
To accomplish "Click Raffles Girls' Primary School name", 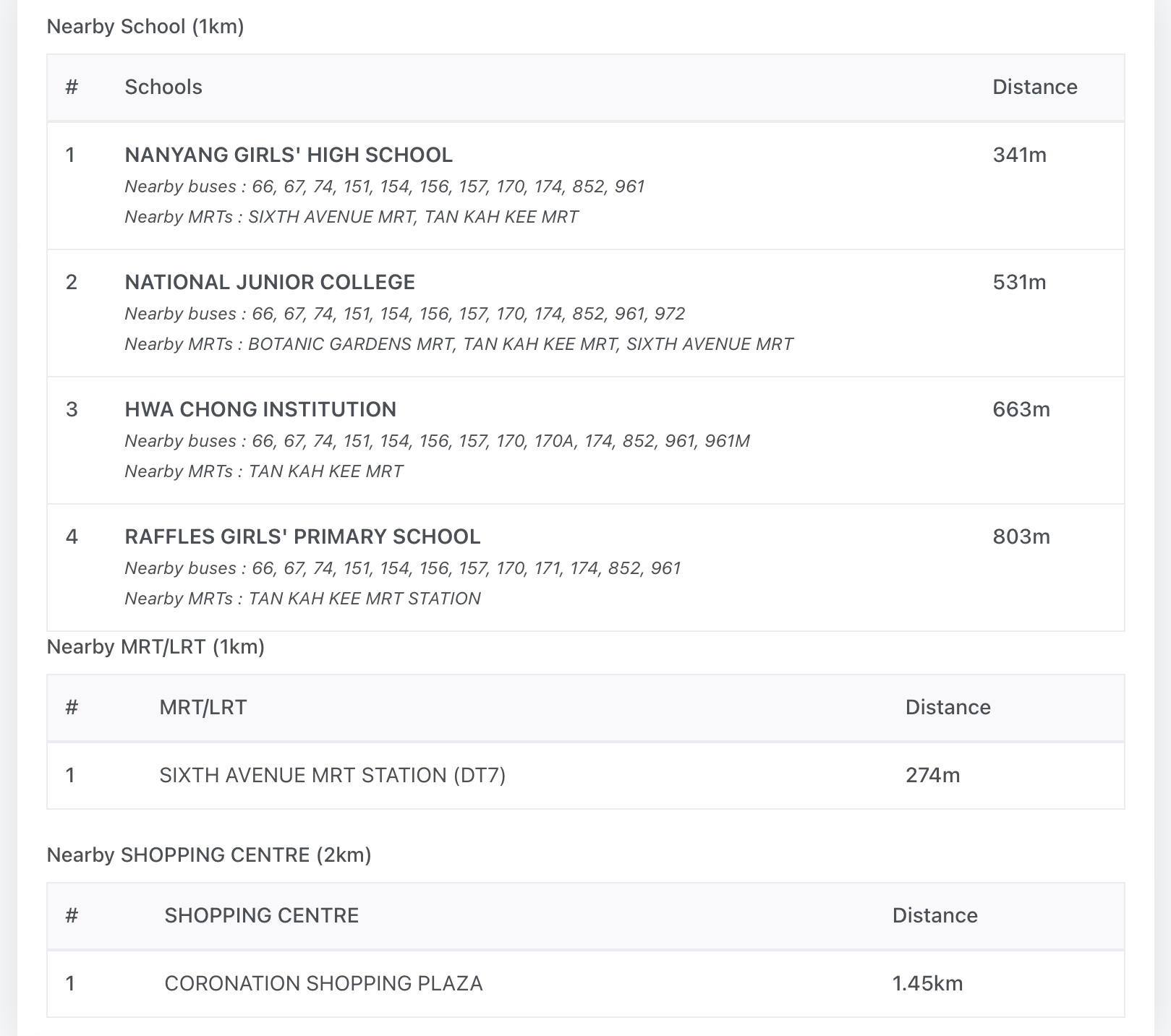I will [x=302, y=536].
